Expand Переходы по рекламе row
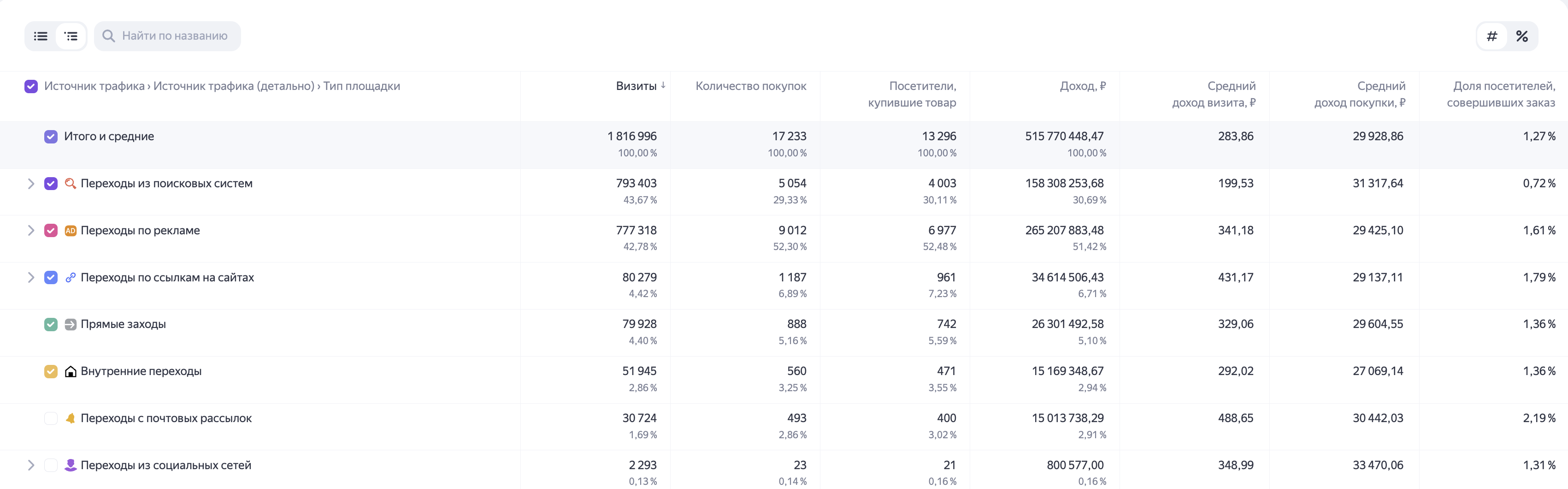 30,231
